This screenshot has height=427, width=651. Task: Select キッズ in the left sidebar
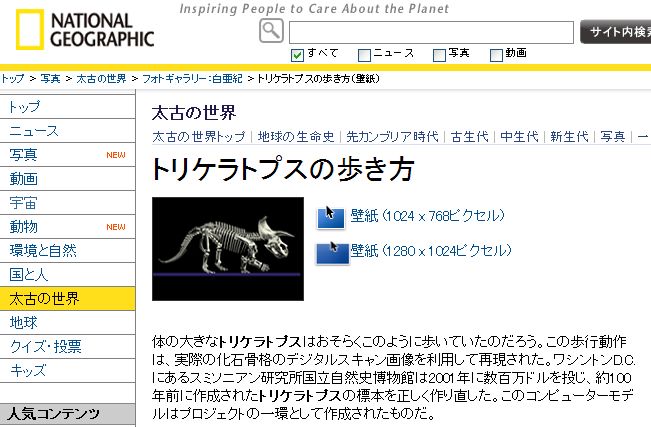[67, 371]
